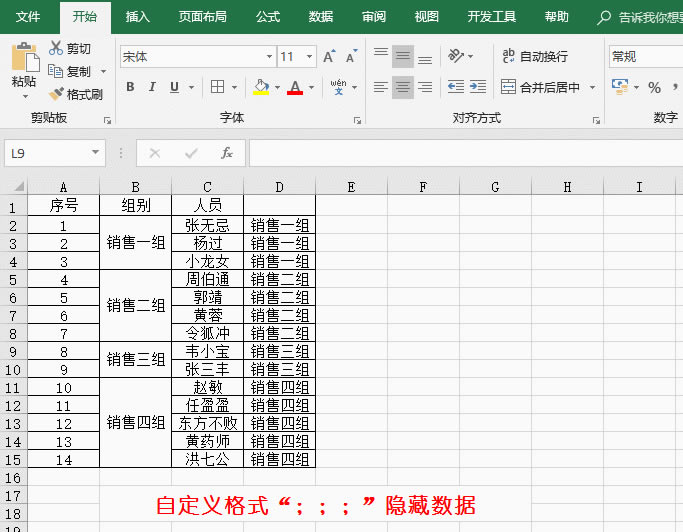Click the Paste clipboard icon

coord(24,57)
